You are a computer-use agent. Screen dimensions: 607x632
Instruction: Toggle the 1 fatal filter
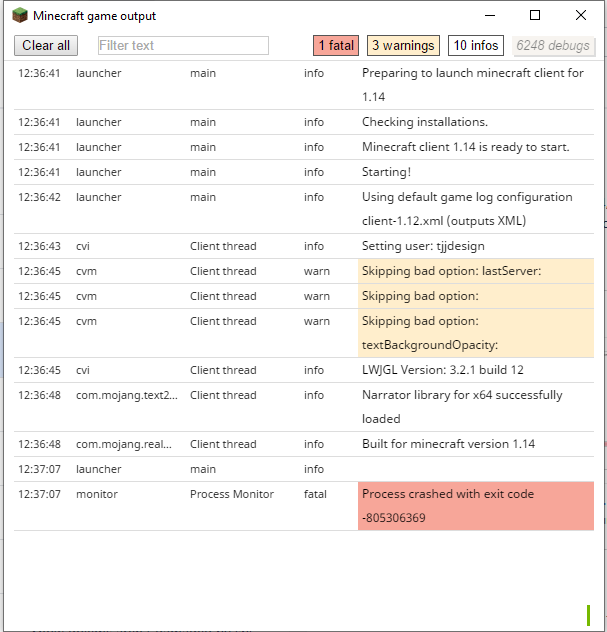[335, 45]
